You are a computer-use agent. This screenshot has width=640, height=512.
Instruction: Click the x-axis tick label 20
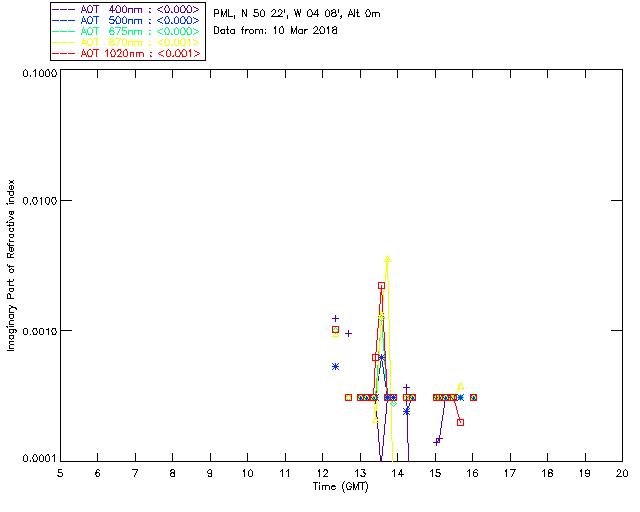coord(622,473)
